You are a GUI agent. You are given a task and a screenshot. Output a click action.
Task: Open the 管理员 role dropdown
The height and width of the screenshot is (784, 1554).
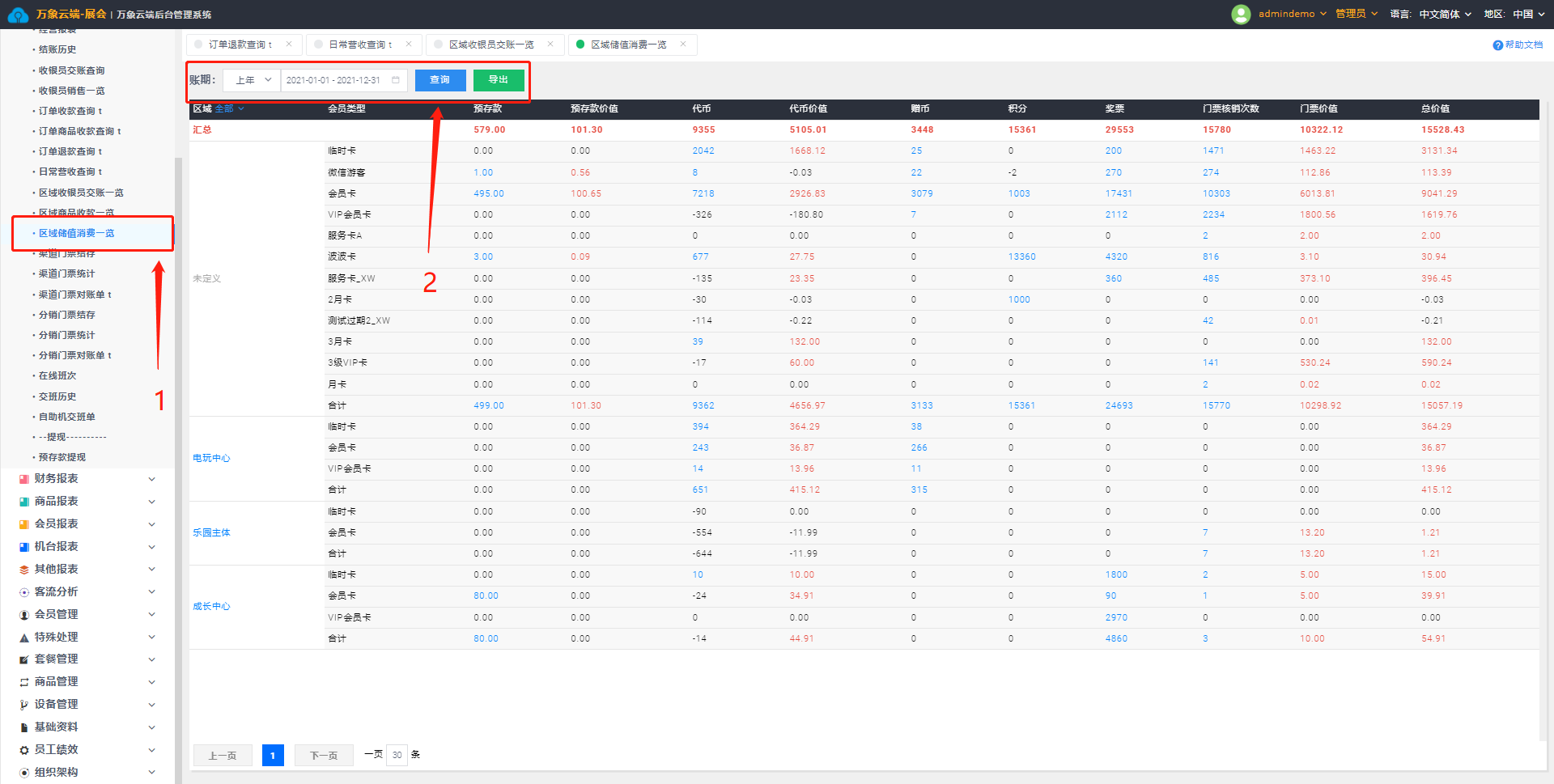tap(1357, 14)
